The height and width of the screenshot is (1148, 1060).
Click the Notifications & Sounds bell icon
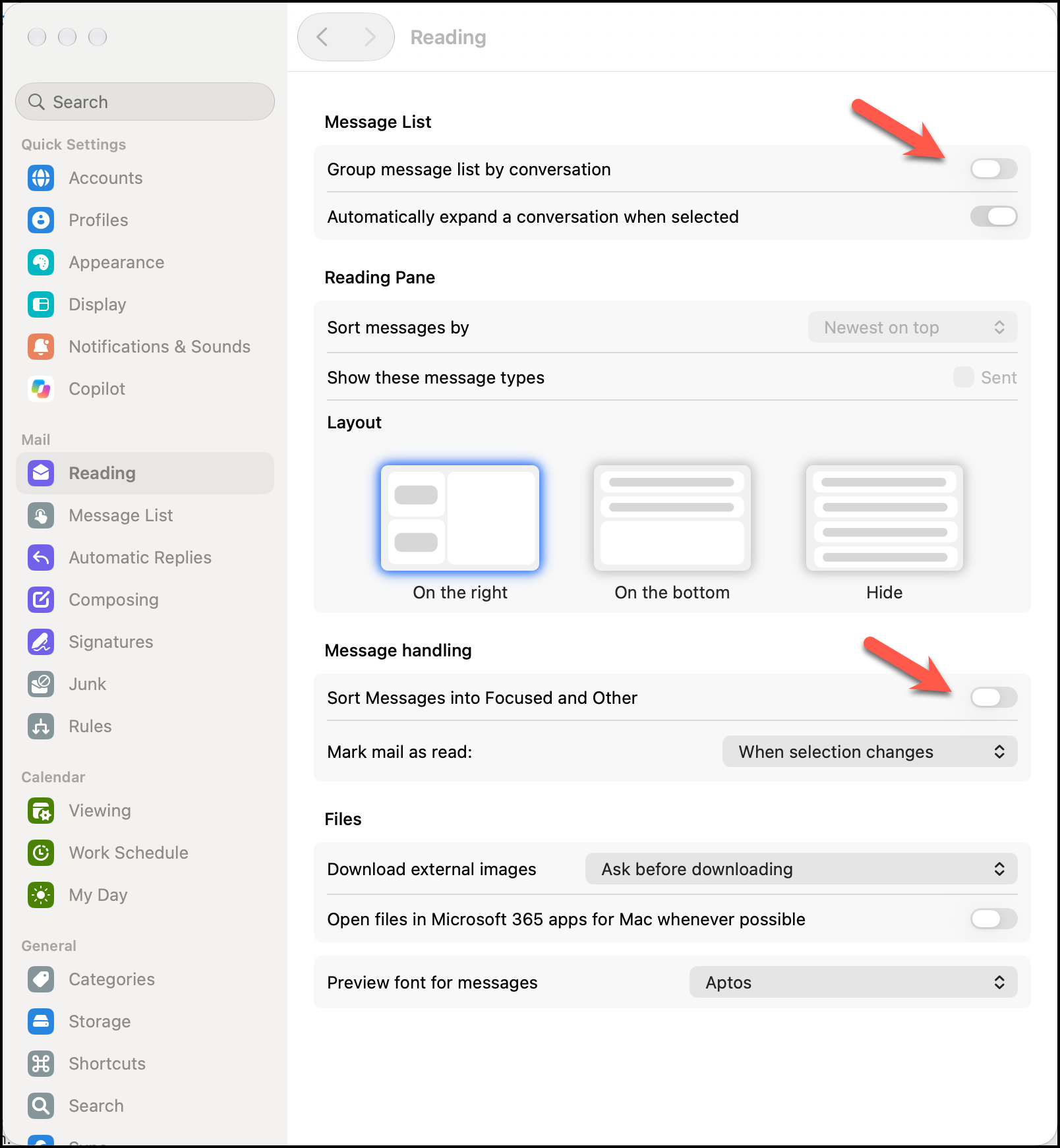(x=41, y=347)
